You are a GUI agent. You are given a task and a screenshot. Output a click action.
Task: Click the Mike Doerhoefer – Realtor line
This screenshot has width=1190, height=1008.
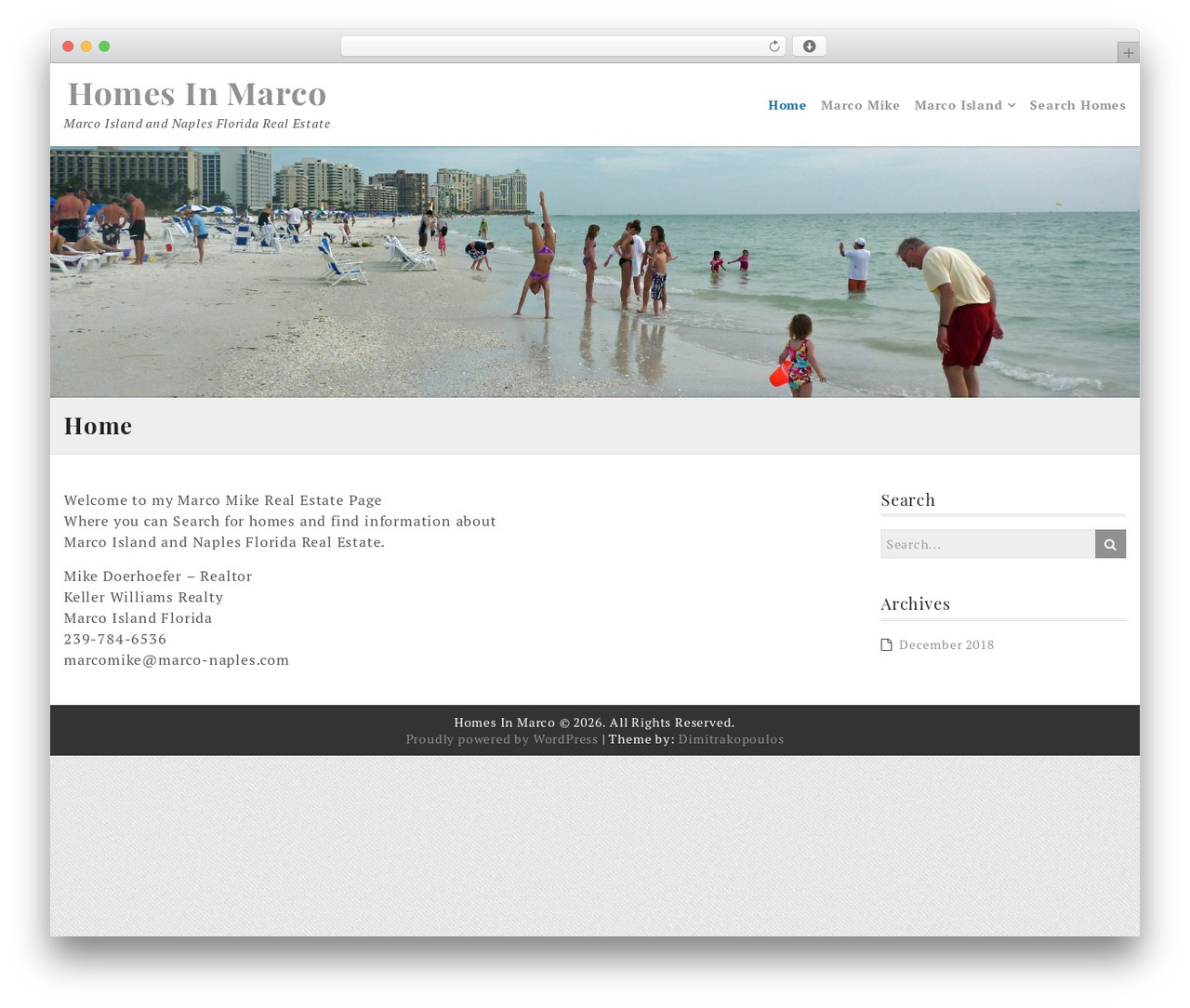[x=158, y=577]
